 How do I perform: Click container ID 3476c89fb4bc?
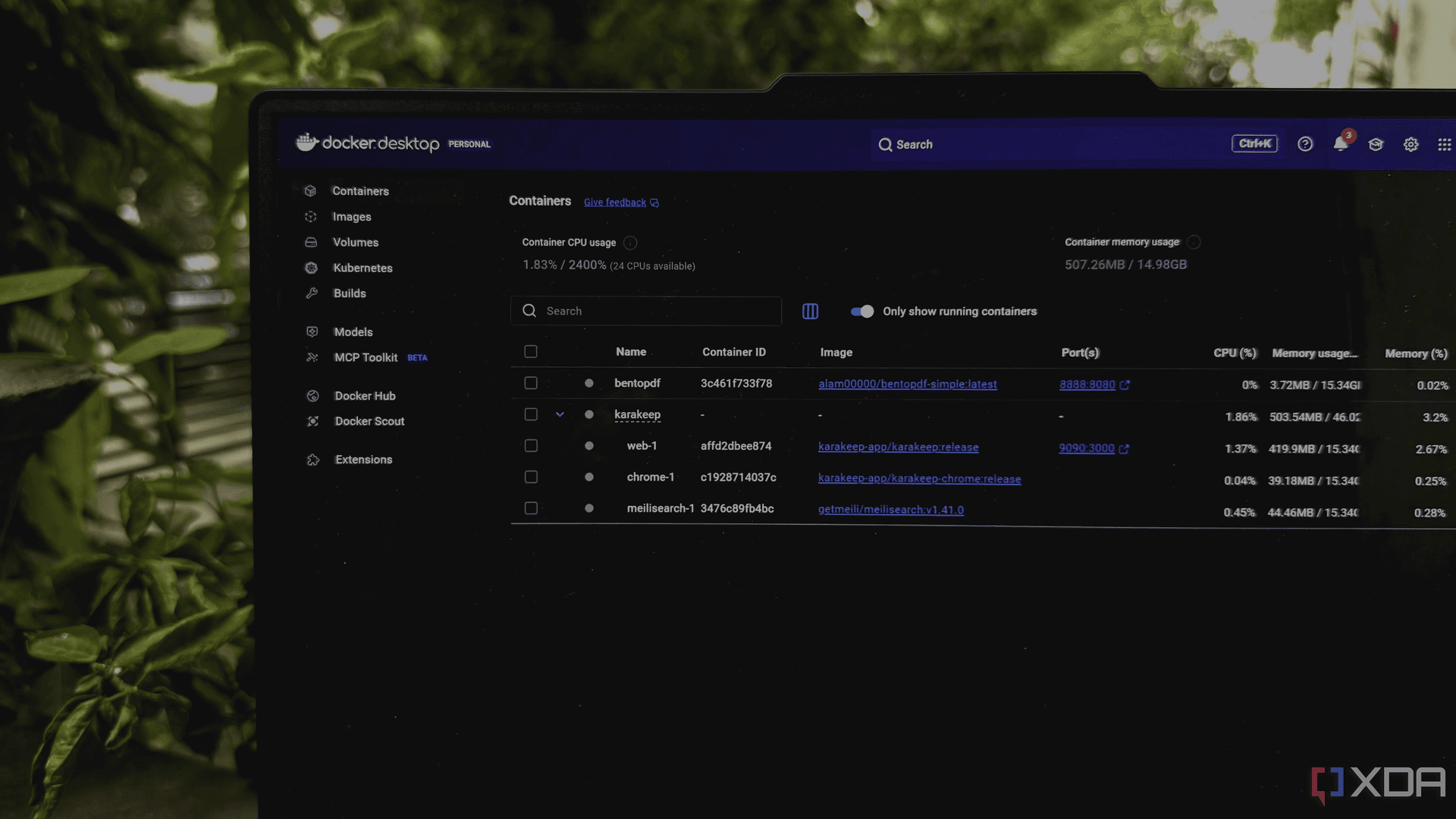pyautogui.click(x=737, y=509)
